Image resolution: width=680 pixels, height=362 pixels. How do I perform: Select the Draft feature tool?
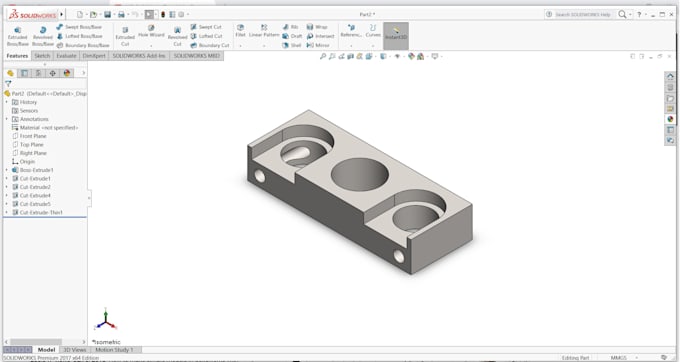[292, 36]
